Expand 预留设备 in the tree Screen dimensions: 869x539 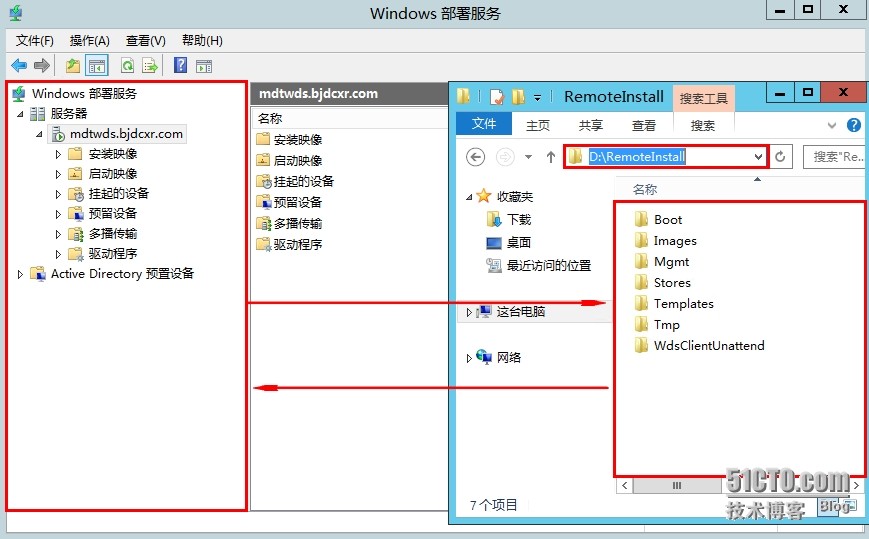pyautogui.click(x=58, y=214)
